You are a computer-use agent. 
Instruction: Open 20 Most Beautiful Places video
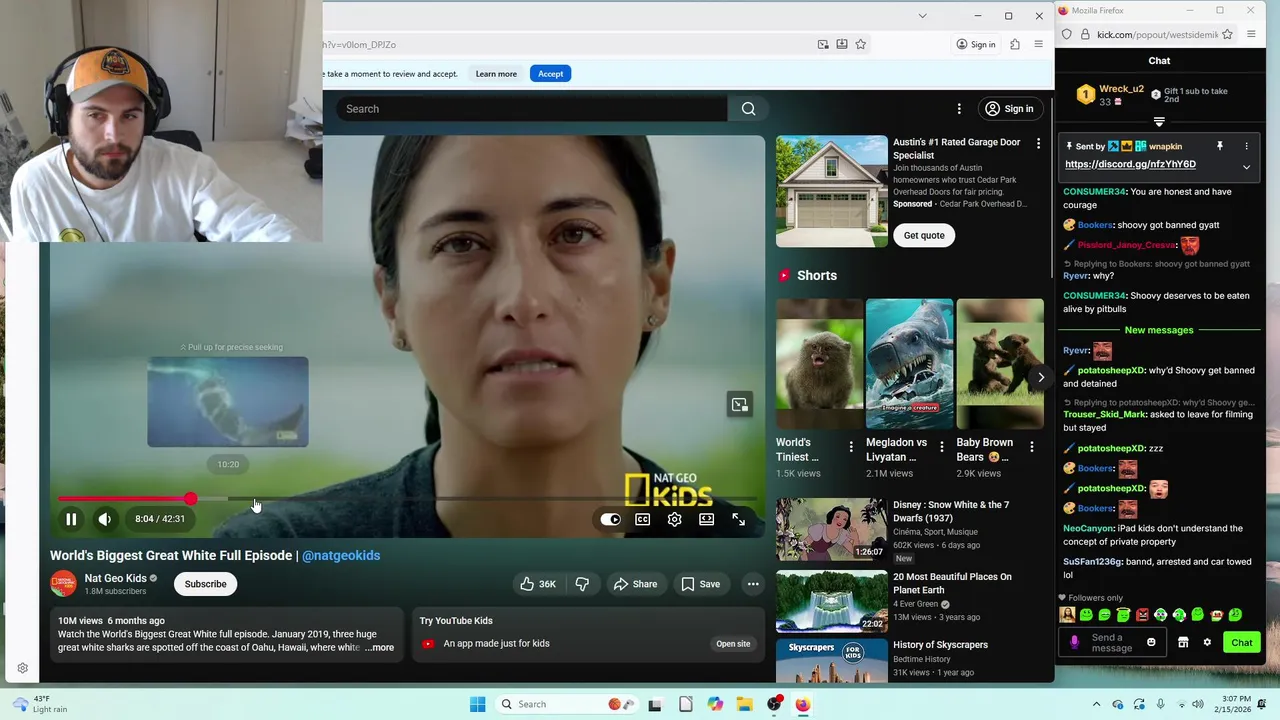[x=831, y=601]
